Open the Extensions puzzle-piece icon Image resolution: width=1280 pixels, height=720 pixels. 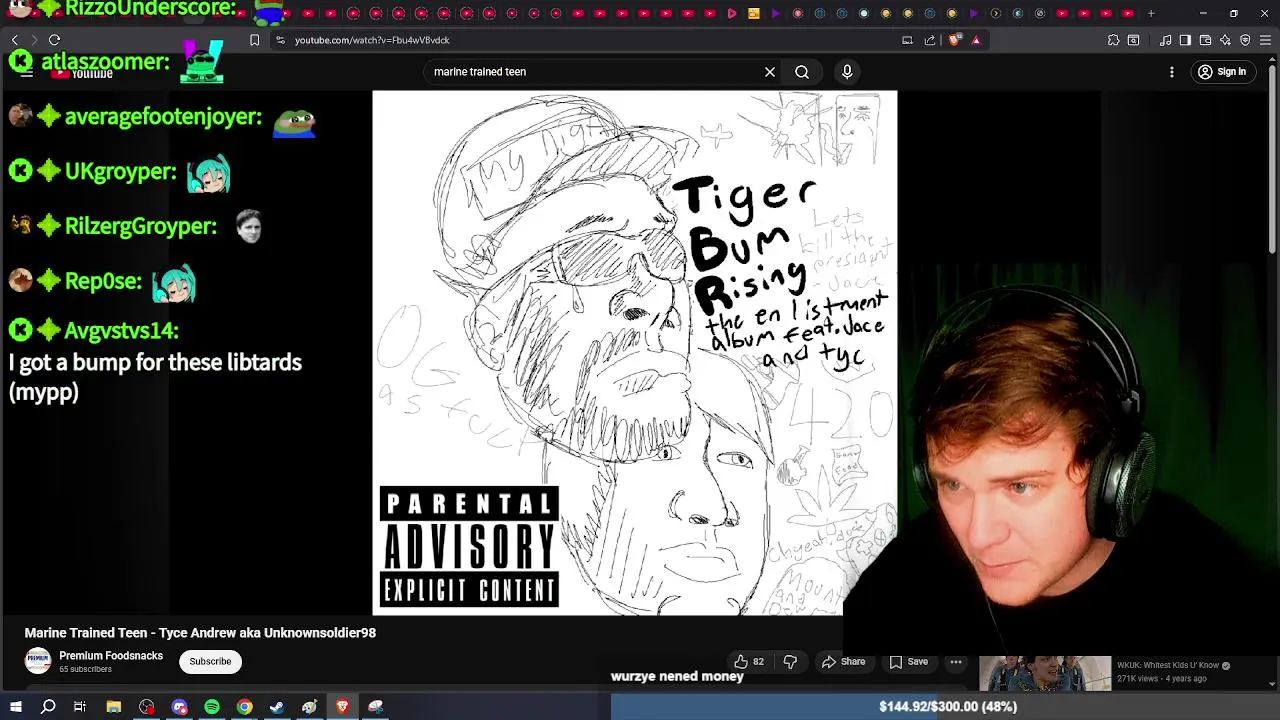click(x=1113, y=40)
